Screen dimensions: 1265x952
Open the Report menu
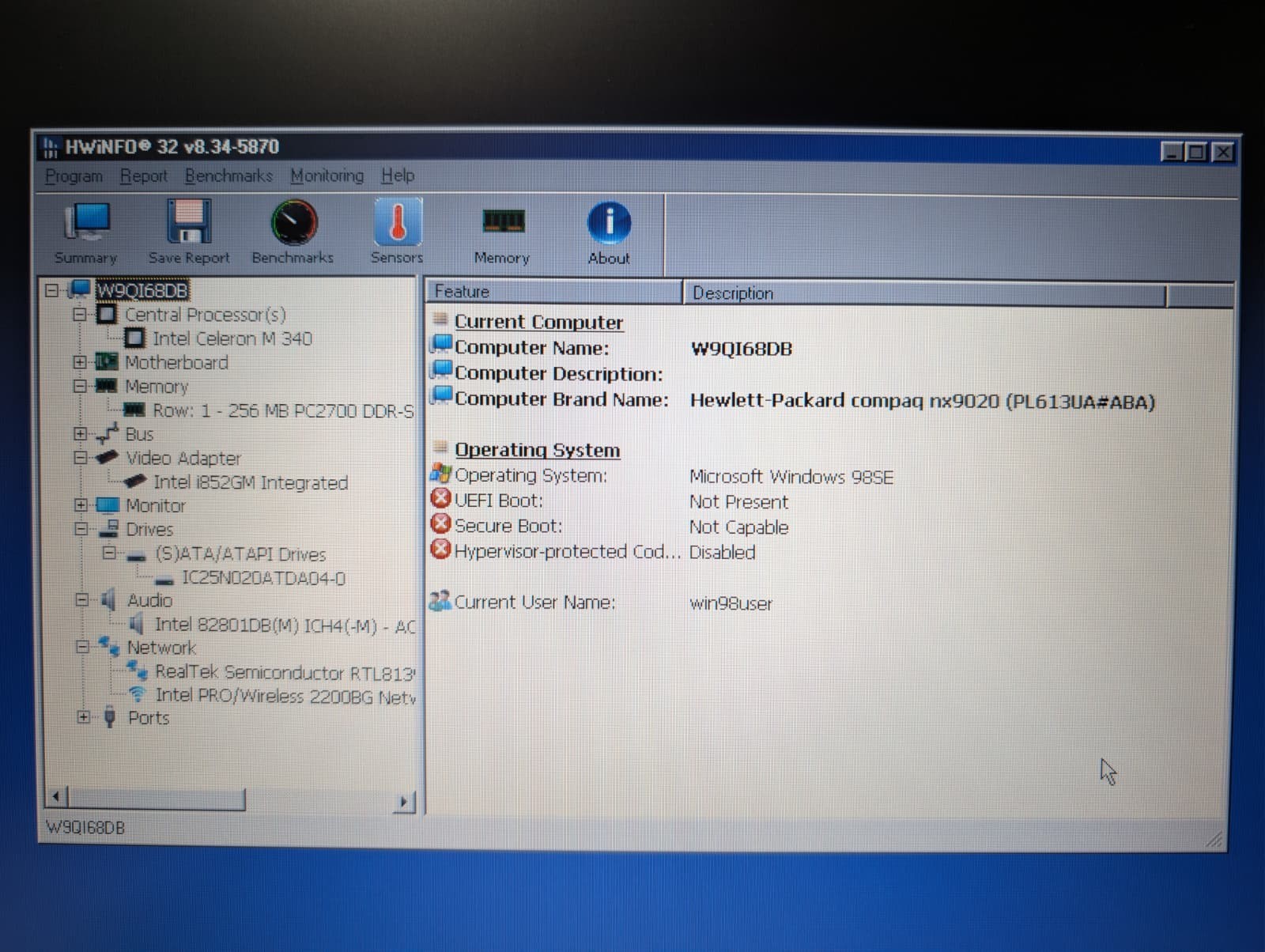tap(144, 176)
